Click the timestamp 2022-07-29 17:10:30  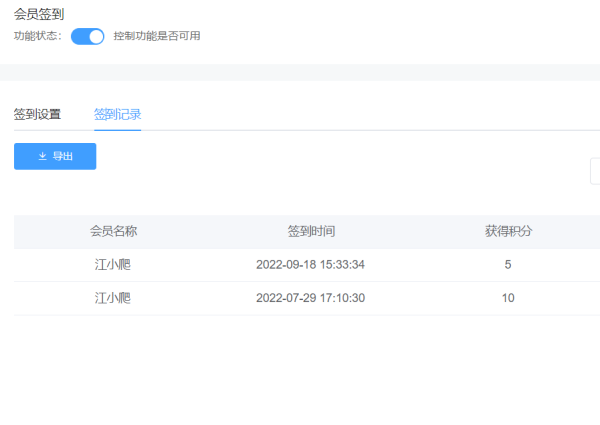tap(310, 298)
